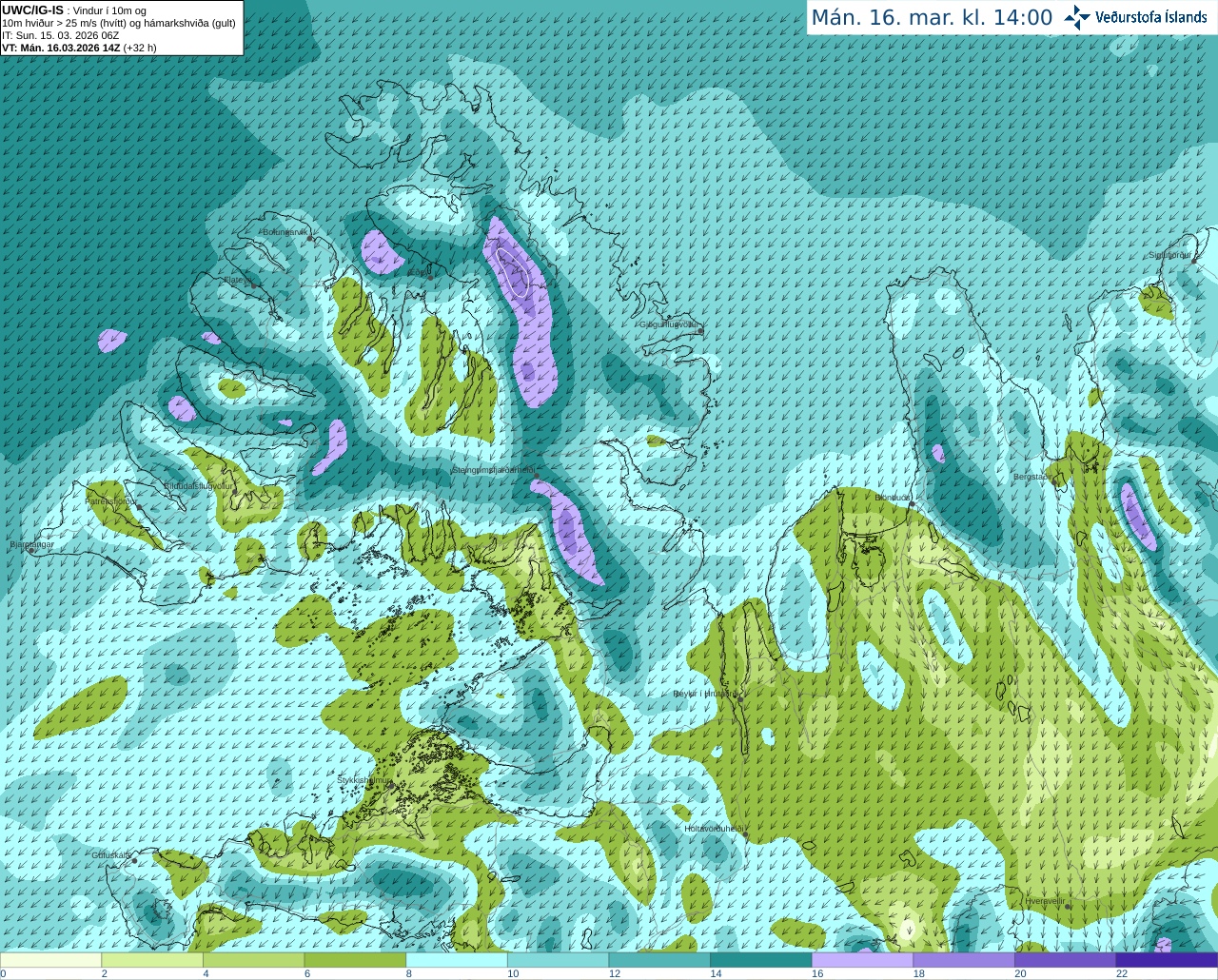The image size is (1218, 980).
Task: Click the Siglufjörður station label
Action: (x=1169, y=255)
